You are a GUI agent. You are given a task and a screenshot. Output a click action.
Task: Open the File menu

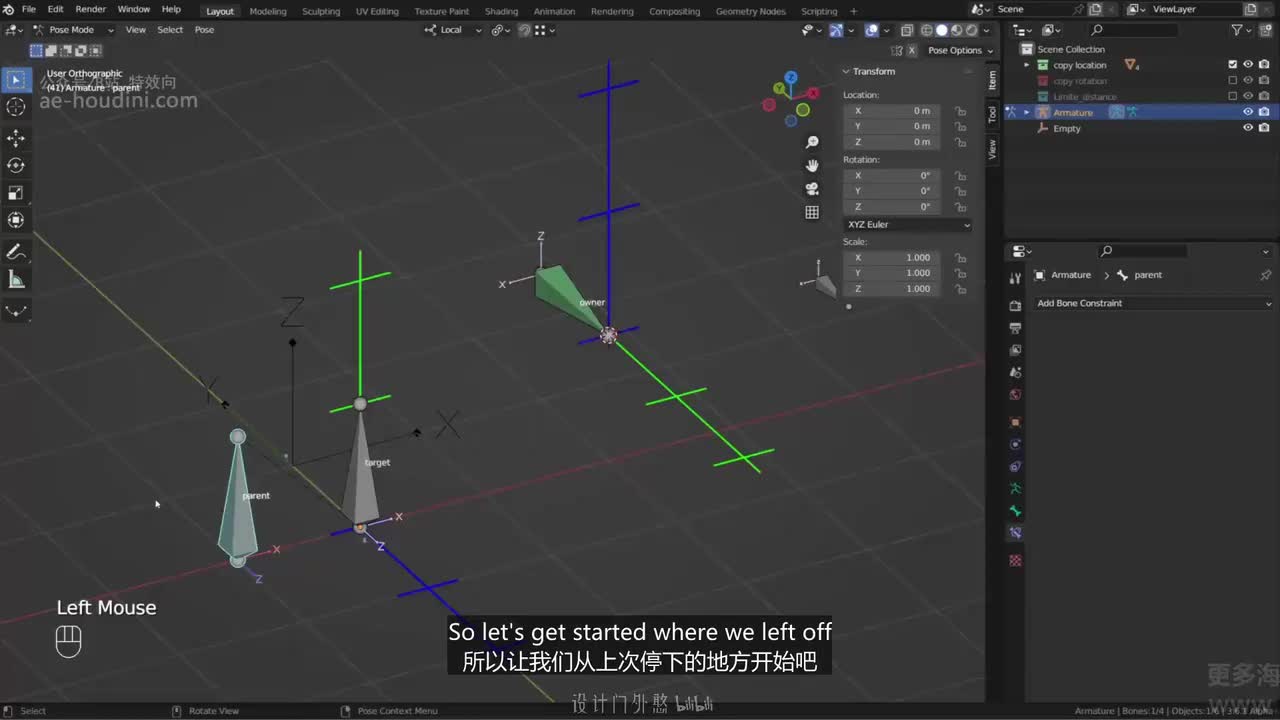pyautogui.click(x=29, y=10)
